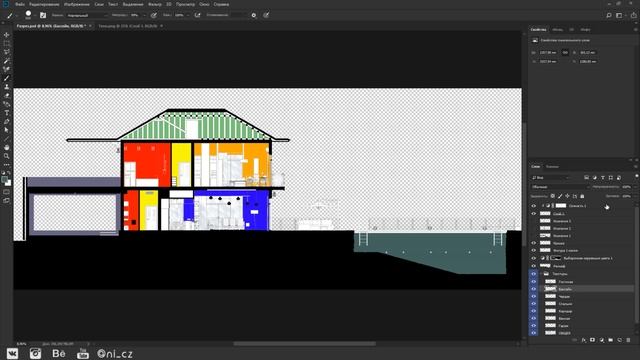Collapse the layer group folder
This screenshot has height=360, width=640.
tap(541, 274)
